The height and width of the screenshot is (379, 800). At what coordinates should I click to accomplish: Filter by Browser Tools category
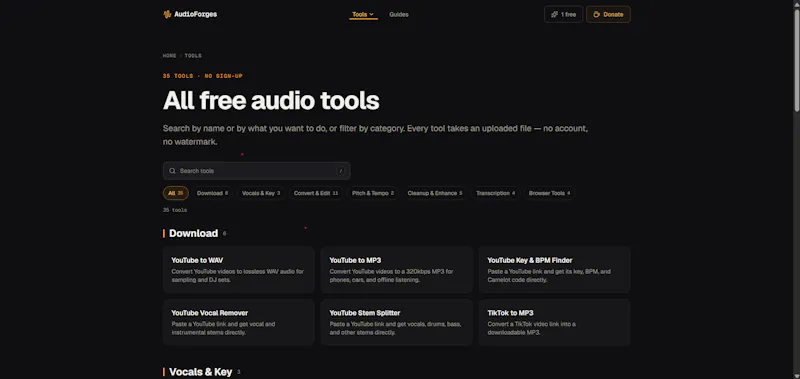[549, 193]
